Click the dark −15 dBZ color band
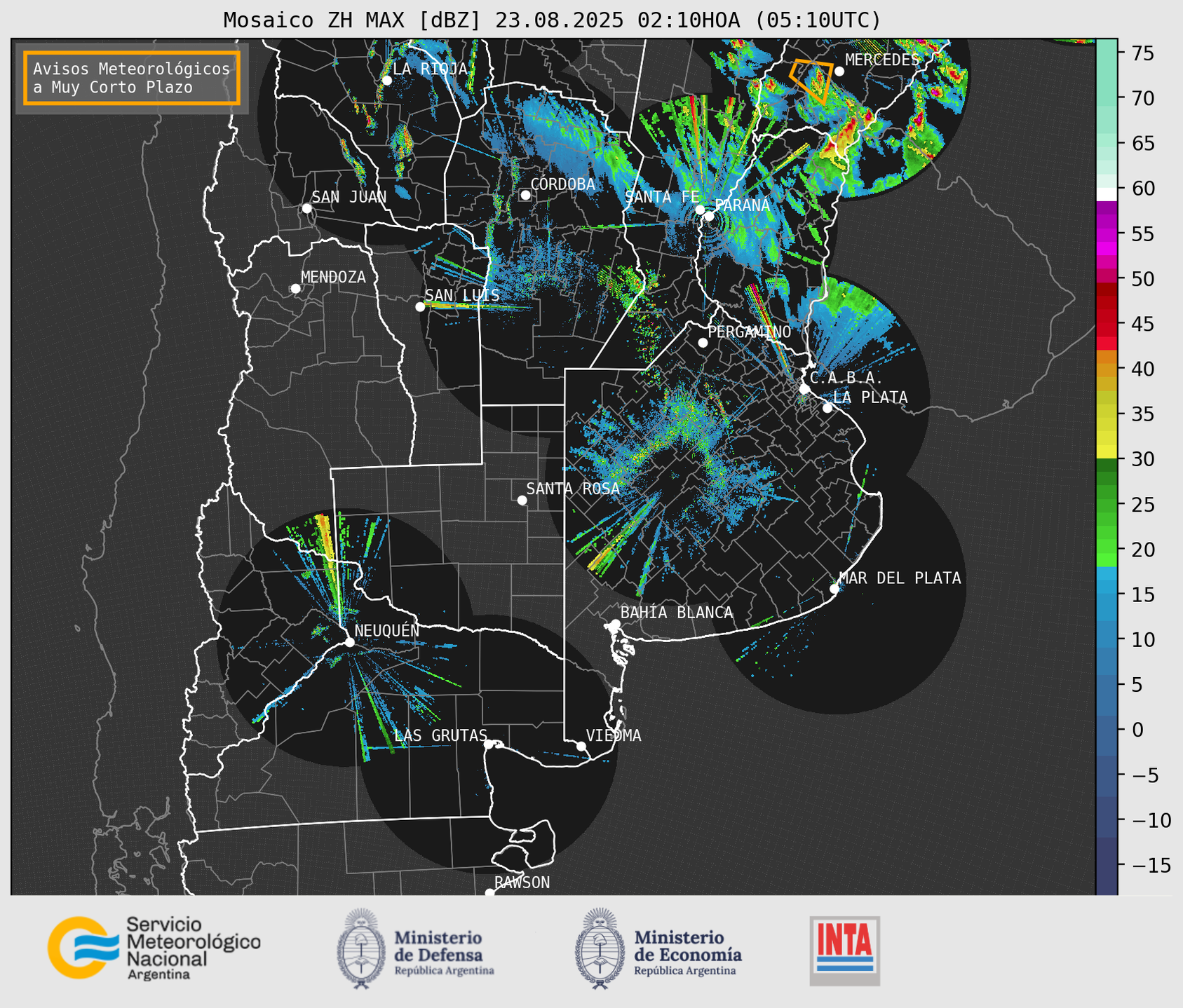Image resolution: width=1183 pixels, height=1008 pixels. click(x=1107, y=866)
